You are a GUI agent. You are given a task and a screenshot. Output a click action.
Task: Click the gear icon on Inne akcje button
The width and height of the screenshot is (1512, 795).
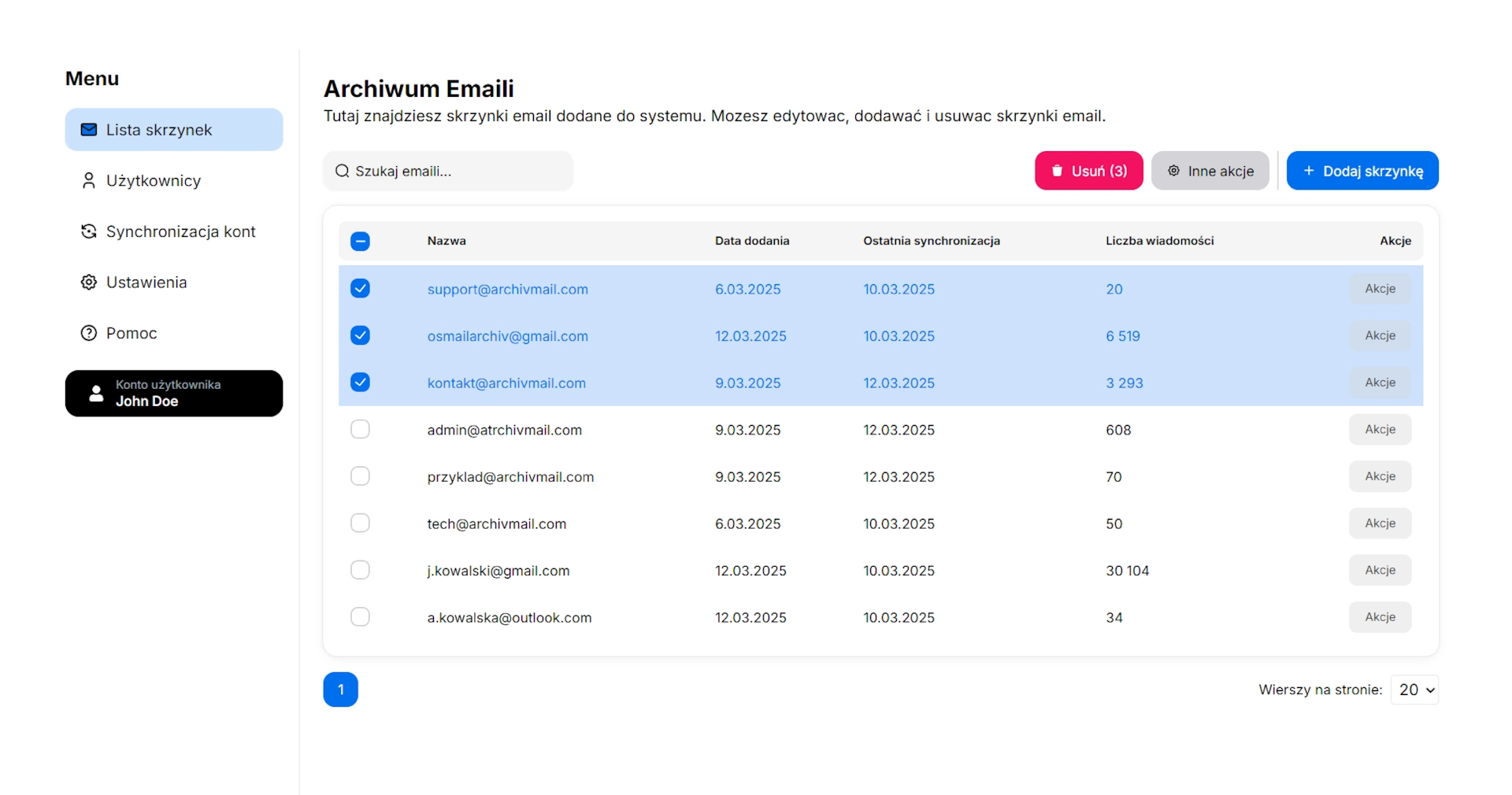coord(1173,171)
